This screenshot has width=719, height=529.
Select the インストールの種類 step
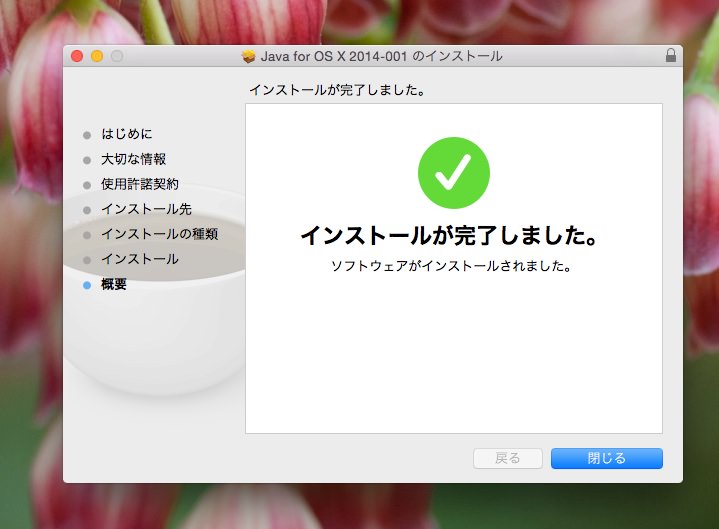[x=160, y=234]
